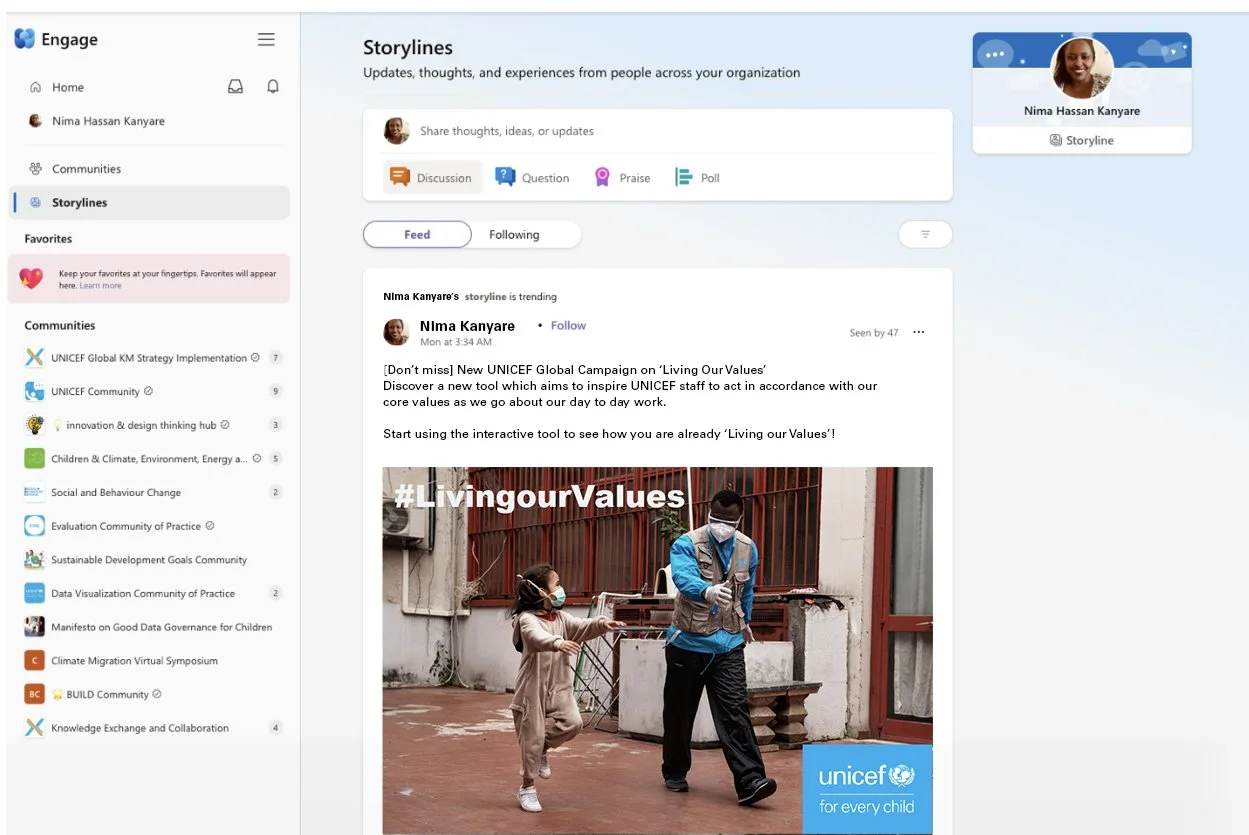Select Storylines in the sidebar

150,202
